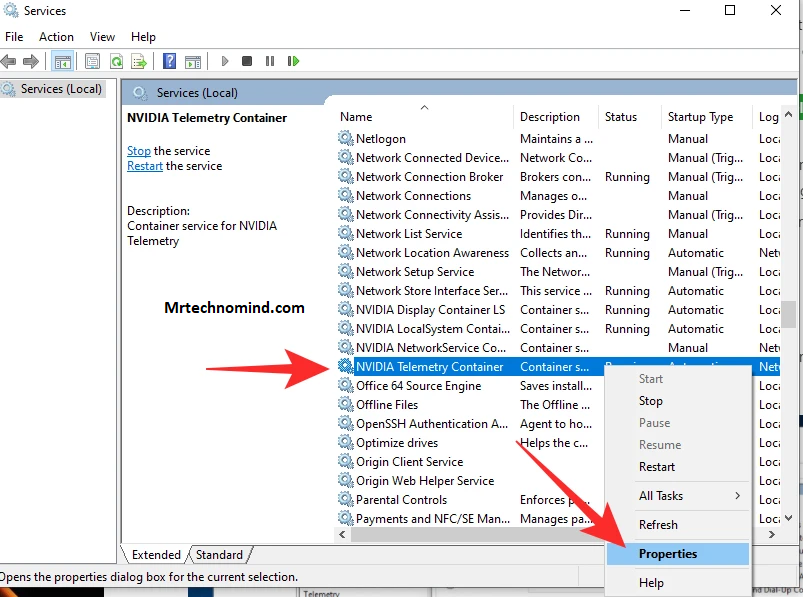Click the Restart the service link
The width and height of the screenshot is (803, 597).
click(143, 165)
